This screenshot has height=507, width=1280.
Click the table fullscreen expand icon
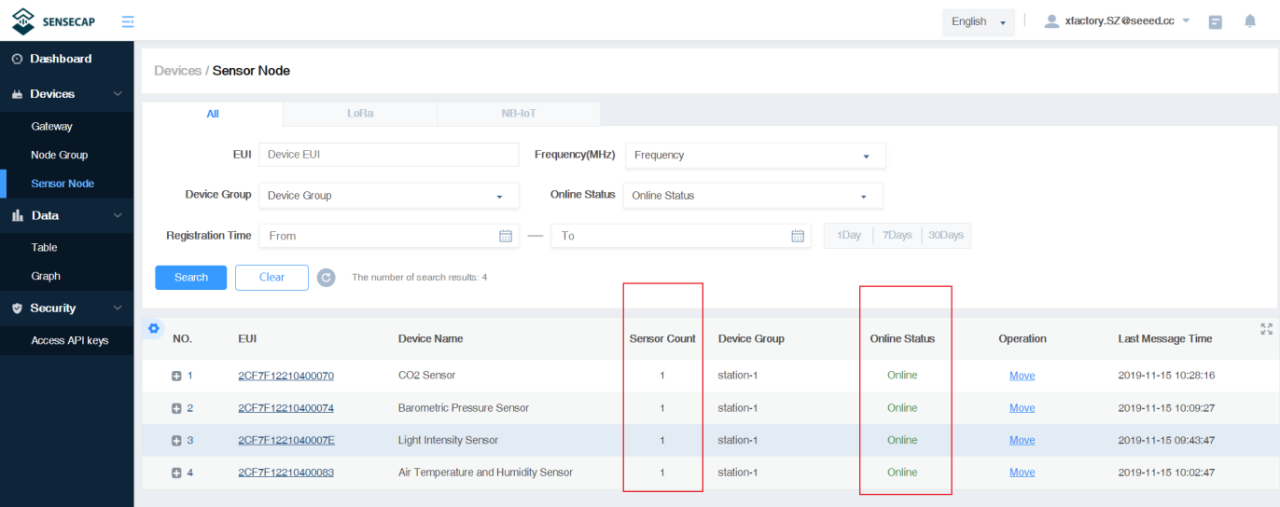pyautogui.click(x=1266, y=328)
